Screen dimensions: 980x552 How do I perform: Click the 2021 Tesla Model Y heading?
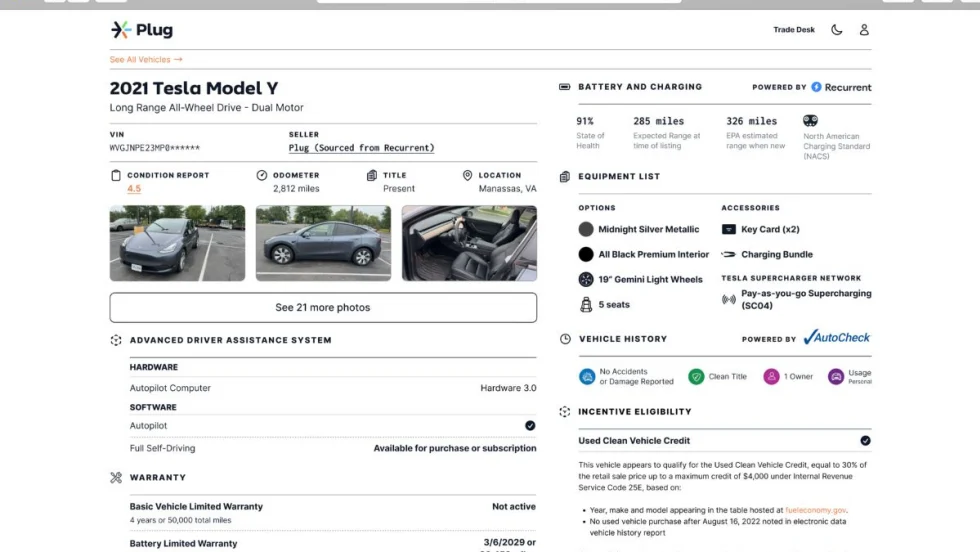tap(194, 88)
